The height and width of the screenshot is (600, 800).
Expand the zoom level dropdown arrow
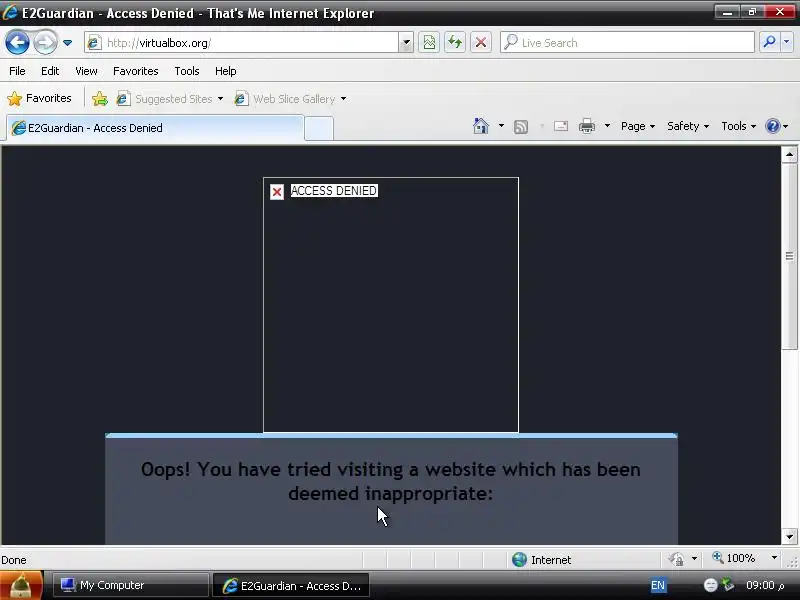click(x=774, y=559)
